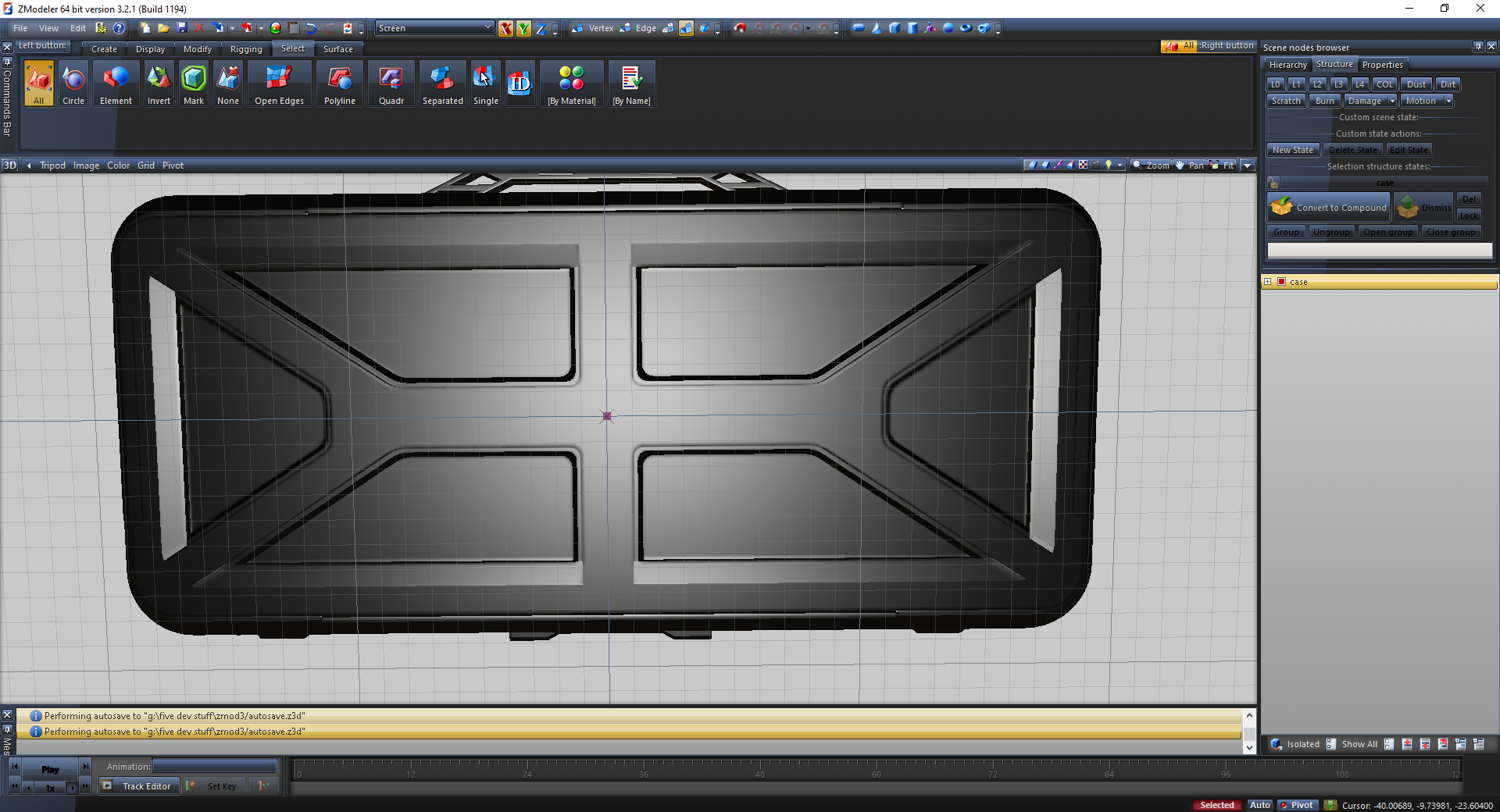Open the Damage dropdown arrow

tap(1392, 101)
